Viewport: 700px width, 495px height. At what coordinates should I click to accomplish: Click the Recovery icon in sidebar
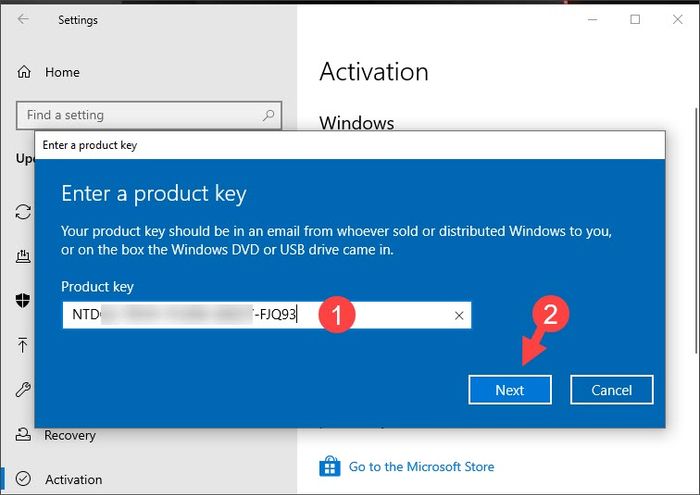(23, 435)
